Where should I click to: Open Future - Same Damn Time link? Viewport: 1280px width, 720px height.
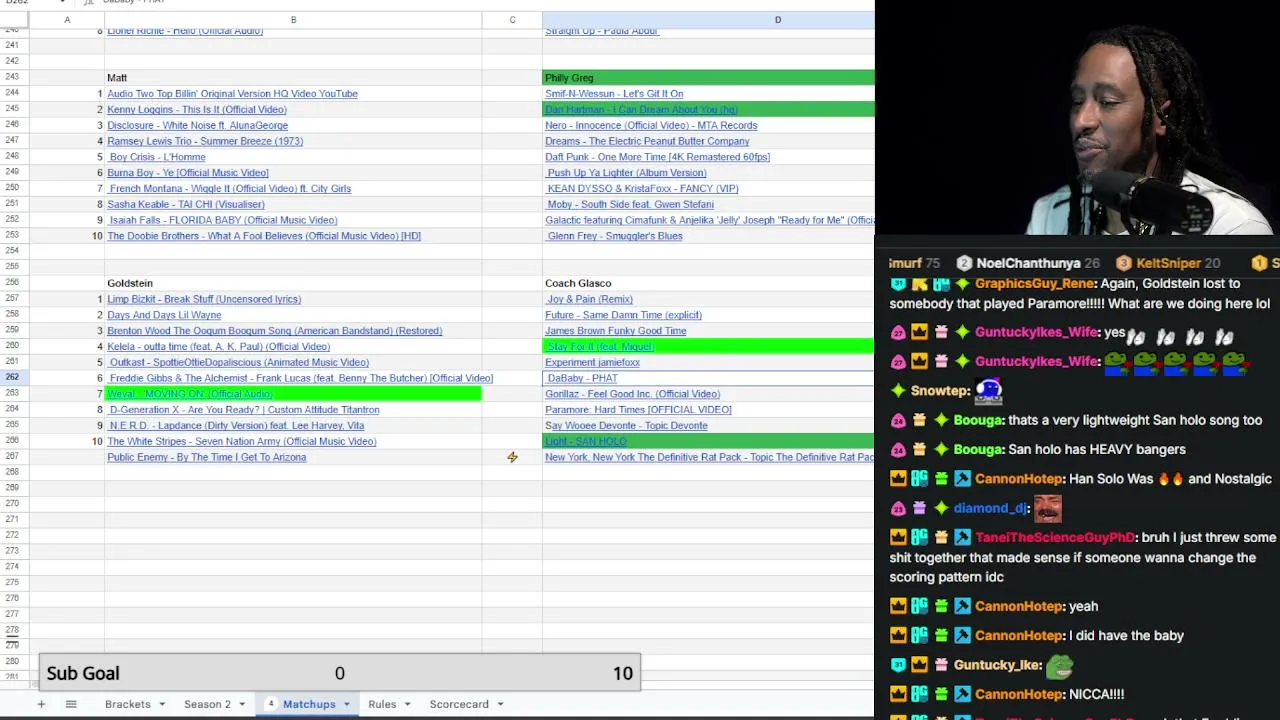[x=623, y=315]
